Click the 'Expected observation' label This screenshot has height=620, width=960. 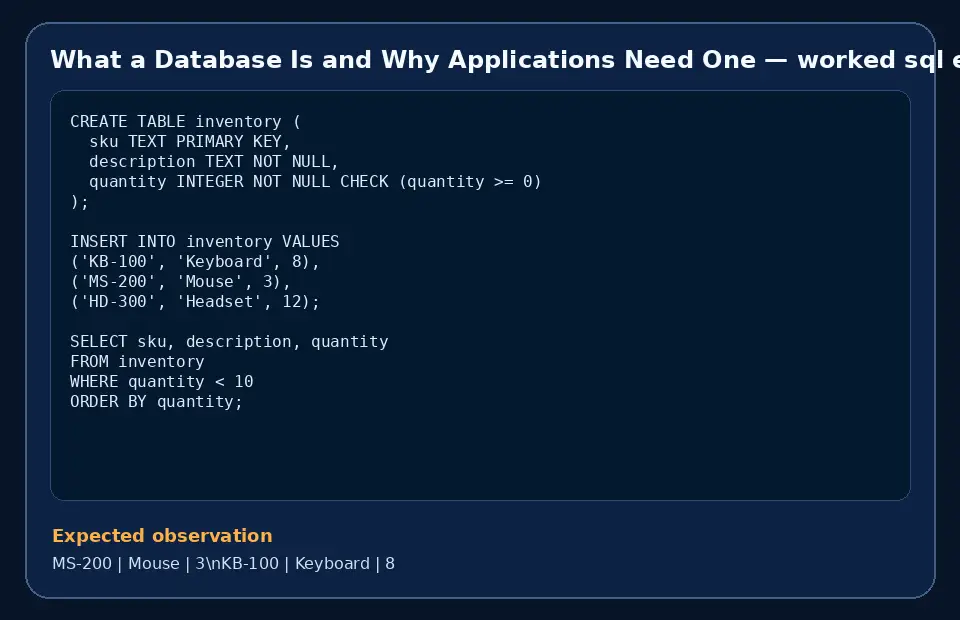[x=162, y=536]
